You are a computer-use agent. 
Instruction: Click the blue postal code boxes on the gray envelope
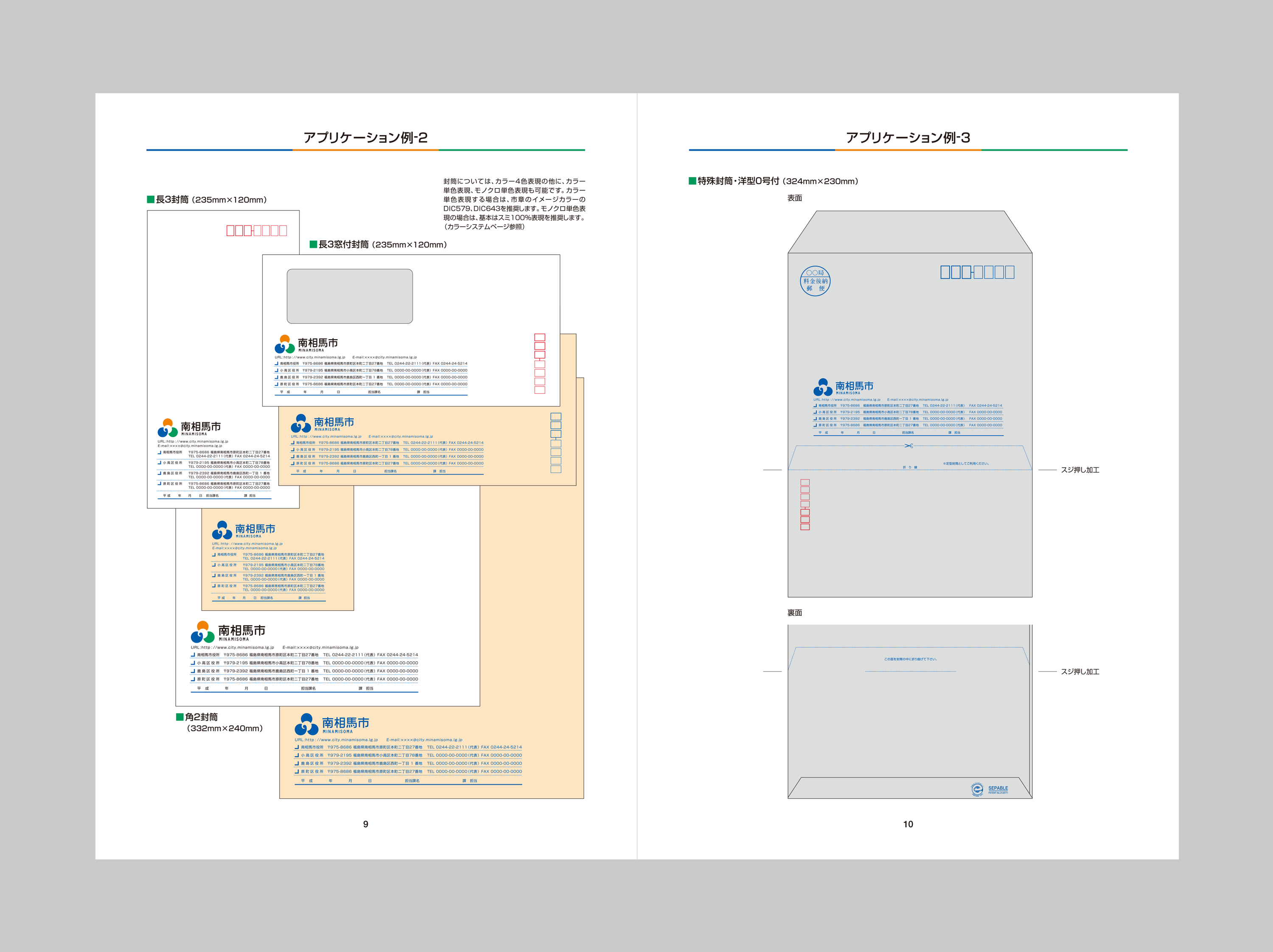[977, 272]
